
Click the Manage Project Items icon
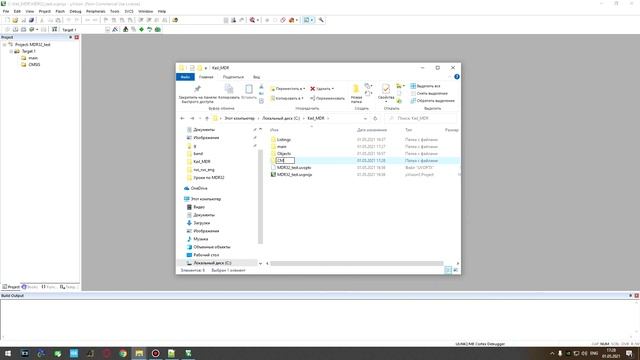pos(125,29)
